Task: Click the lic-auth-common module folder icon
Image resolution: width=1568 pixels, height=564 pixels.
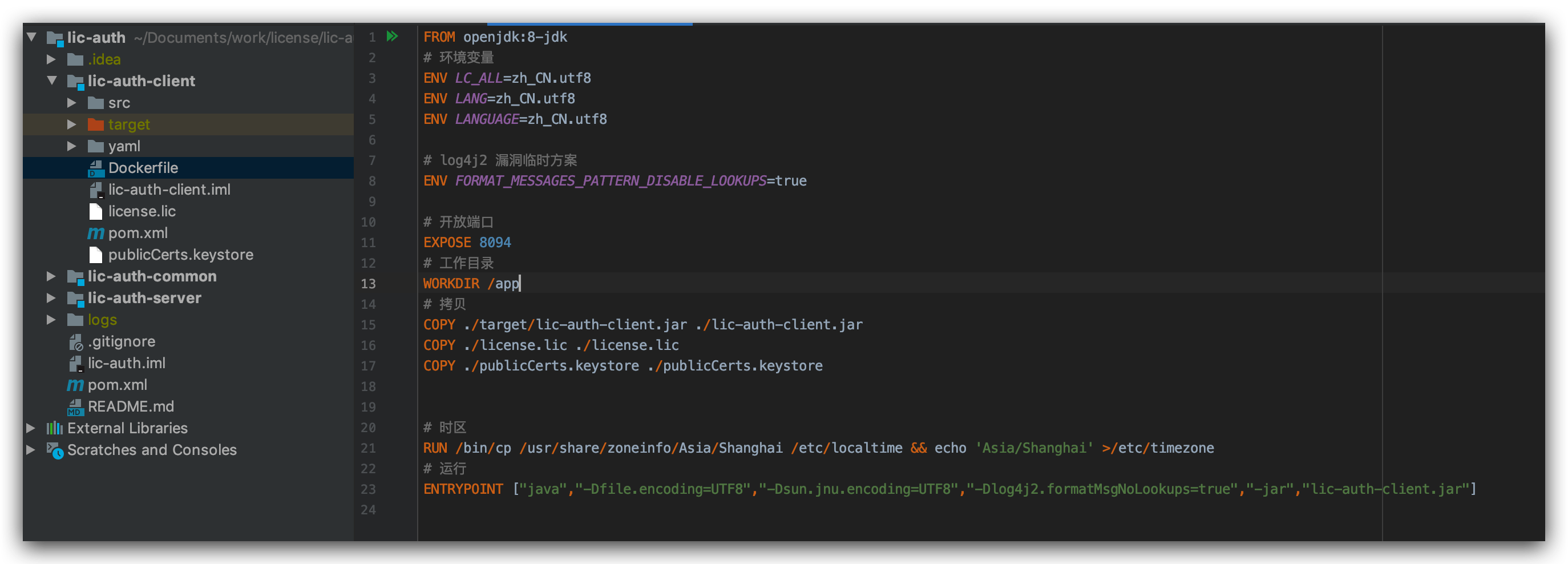Action: (x=75, y=277)
